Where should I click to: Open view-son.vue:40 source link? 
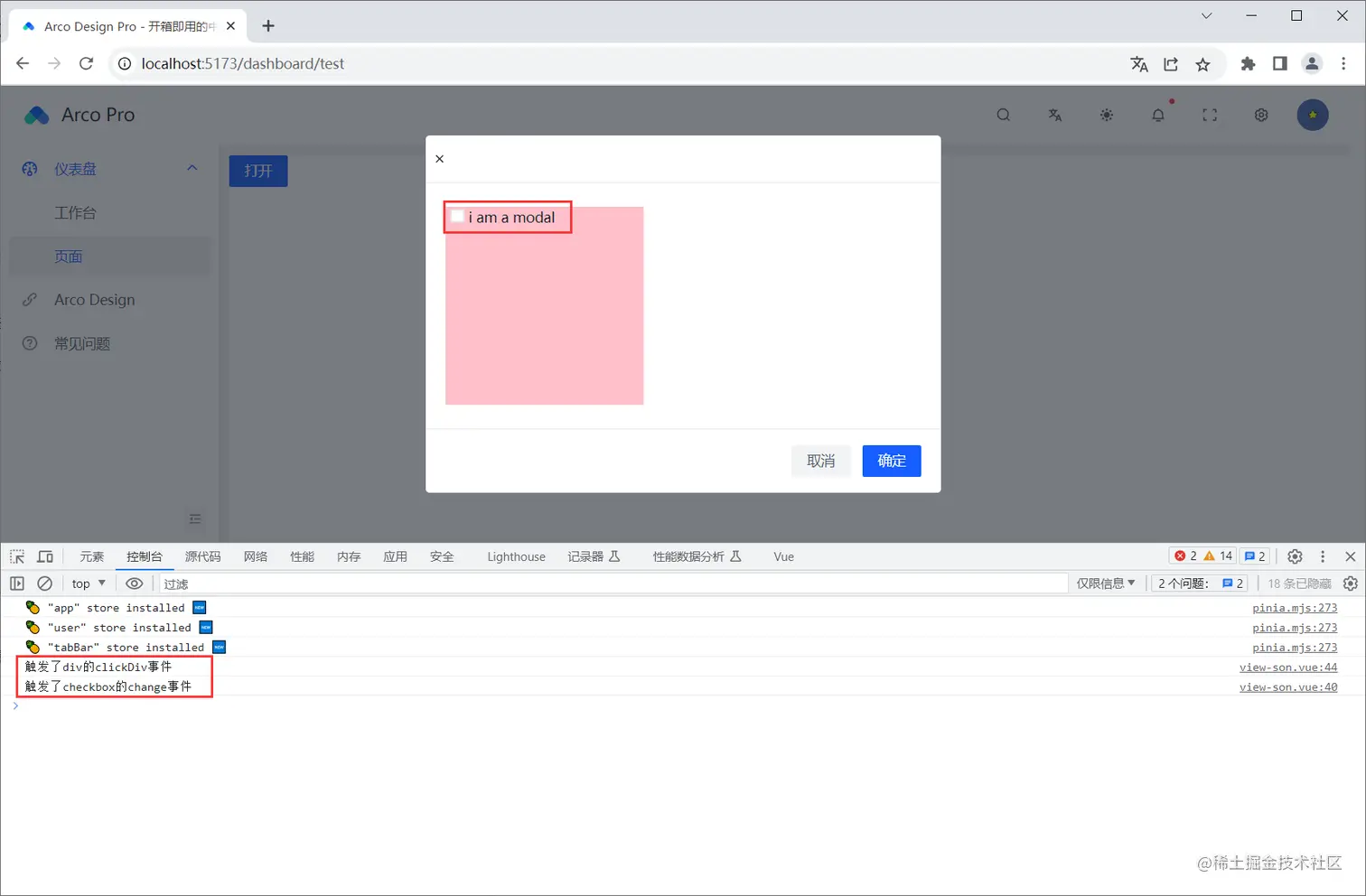1287,687
